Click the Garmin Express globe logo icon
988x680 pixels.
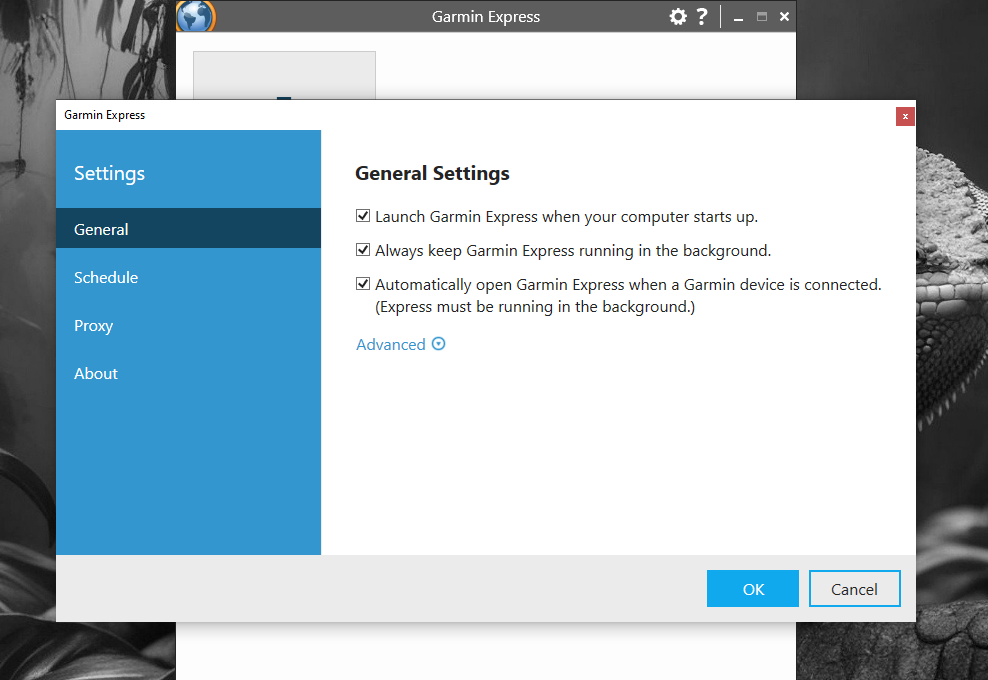(195, 17)
